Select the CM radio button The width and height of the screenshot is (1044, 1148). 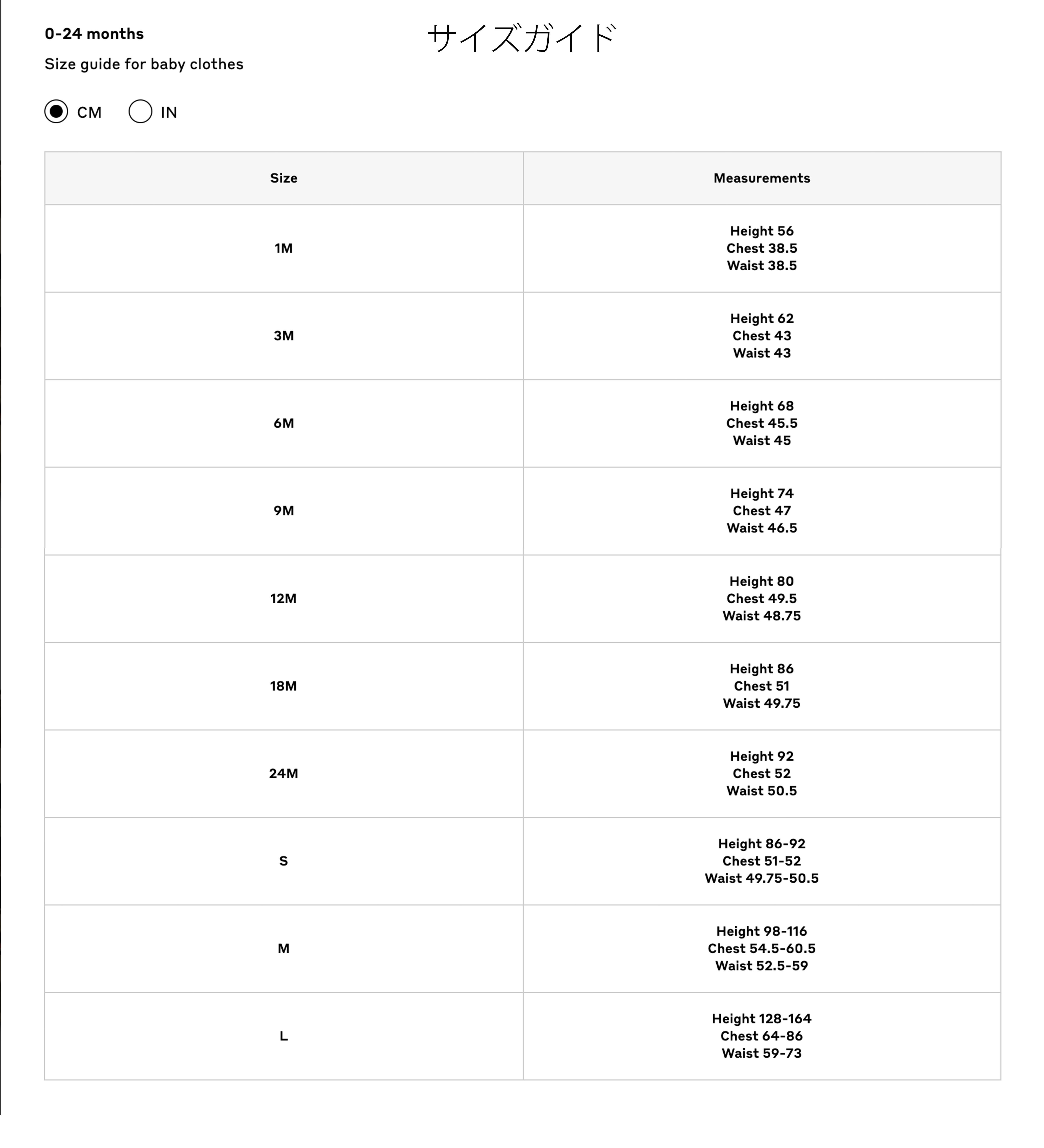click(56, 112)
